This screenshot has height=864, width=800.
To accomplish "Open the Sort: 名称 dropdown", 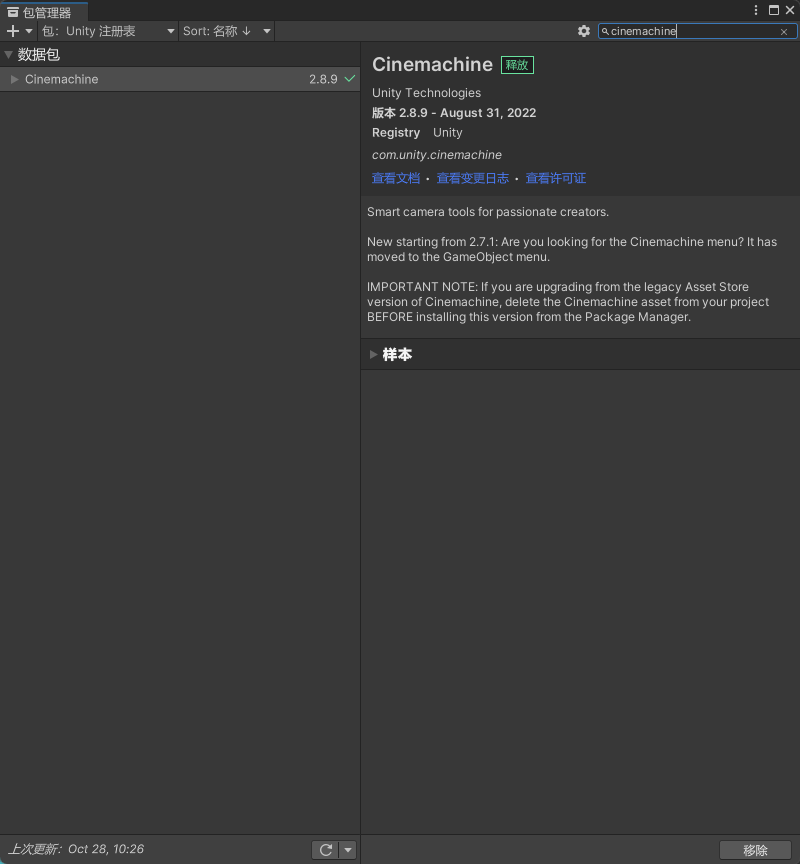I will (227, 31).
